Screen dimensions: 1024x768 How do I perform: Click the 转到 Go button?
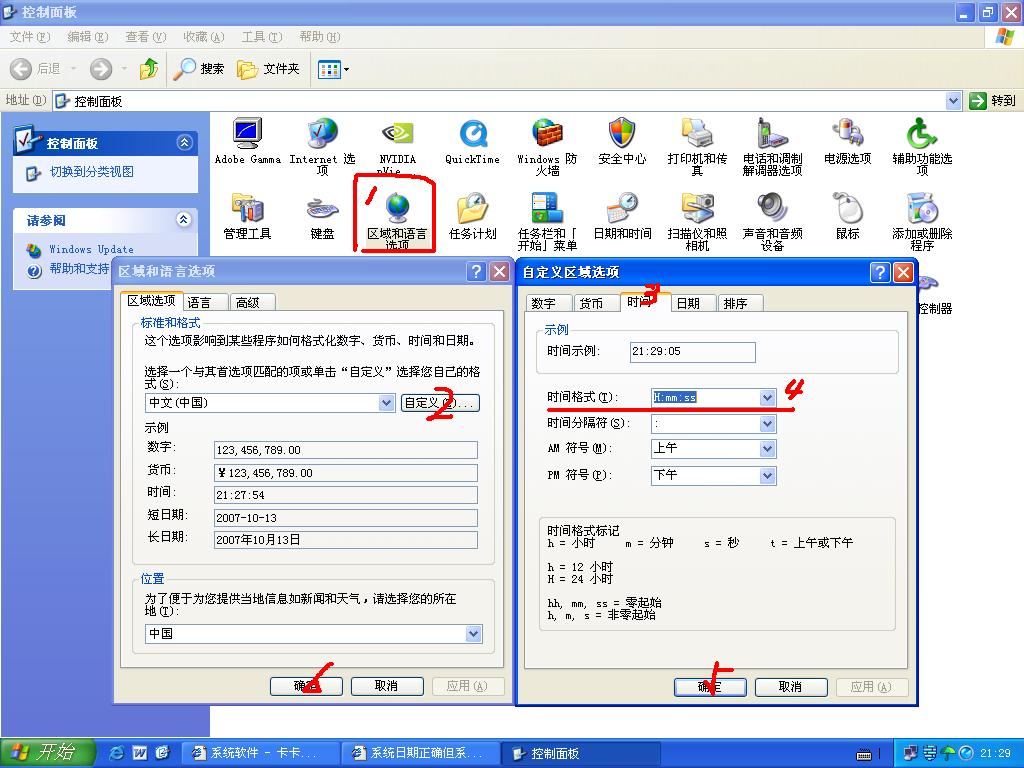[993, 101]
